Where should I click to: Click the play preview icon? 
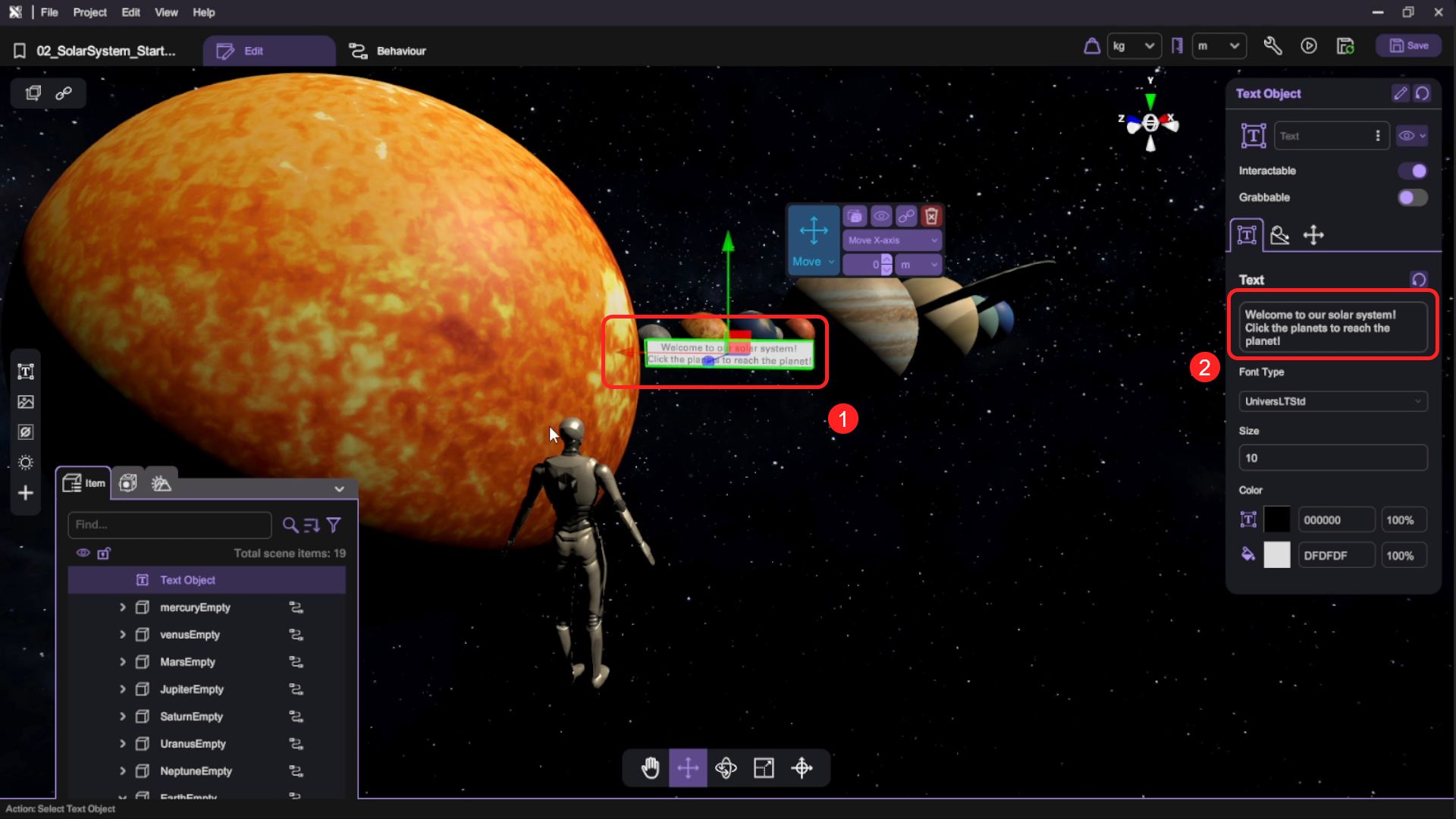tap(1309, 46)
